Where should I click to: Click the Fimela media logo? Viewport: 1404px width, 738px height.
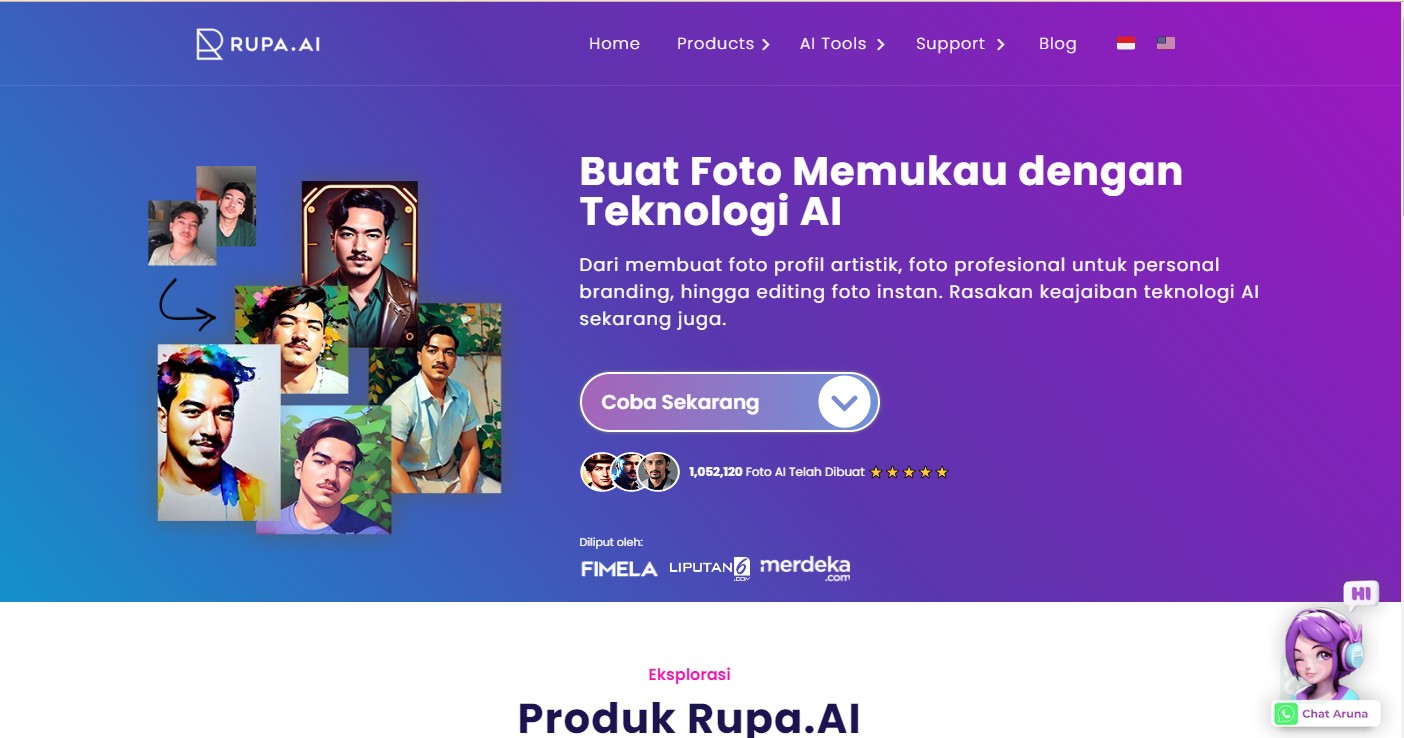pyautogui.click(x=619, y=569)
